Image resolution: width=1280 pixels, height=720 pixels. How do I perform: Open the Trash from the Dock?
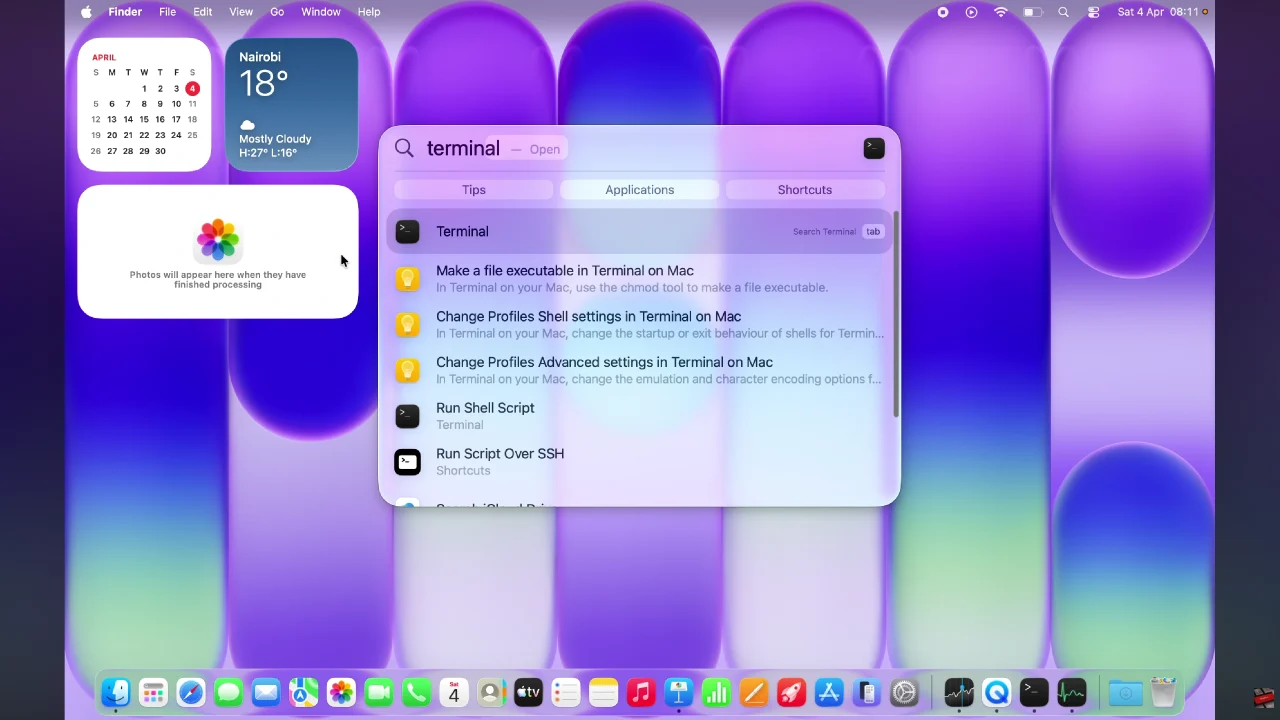1162,692
